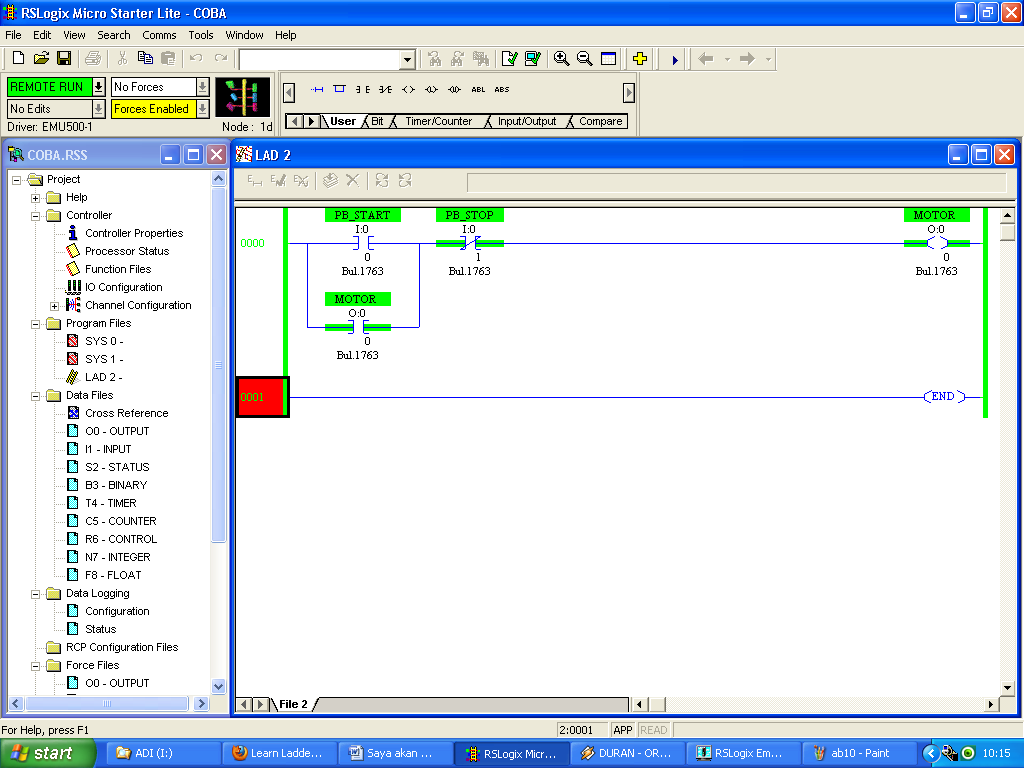This screenshot has width=1024, height=768.
Task: Click the ABL instruction icon
Action: 478,89
